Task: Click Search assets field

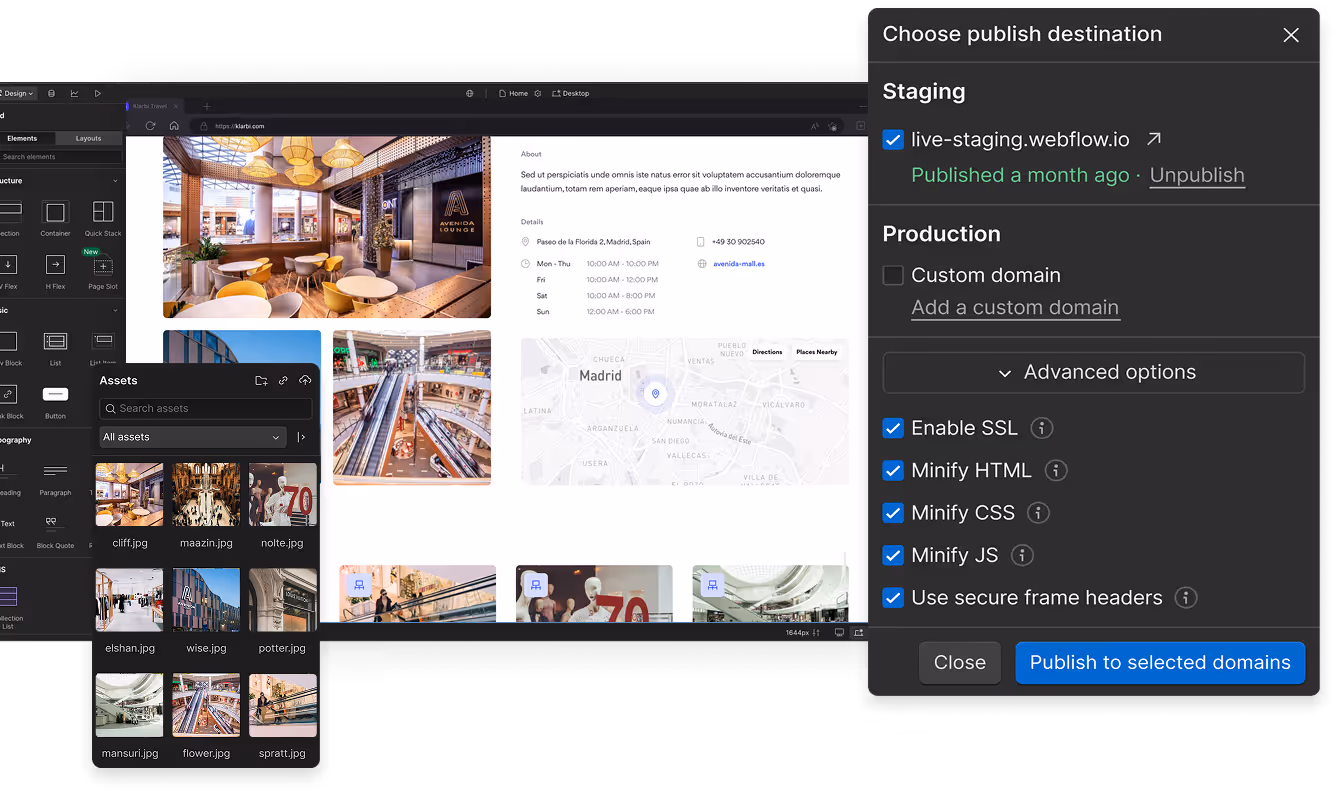Action: click(x=206, y=408)
